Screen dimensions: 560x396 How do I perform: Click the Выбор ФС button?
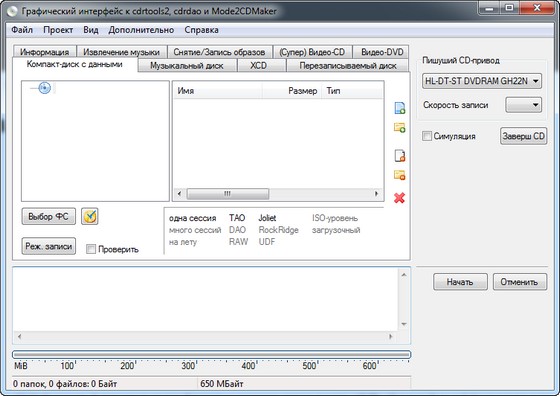[x=49, y=216]
